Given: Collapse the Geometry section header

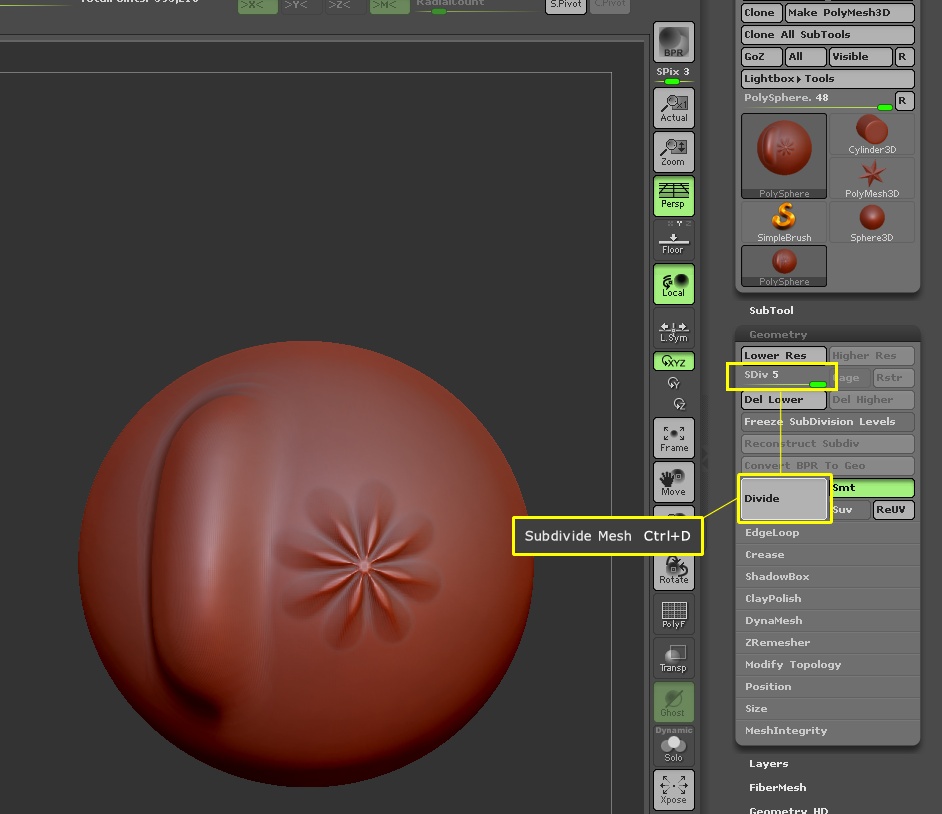Looking at the screenshot, I should click(x=828, y=335).
